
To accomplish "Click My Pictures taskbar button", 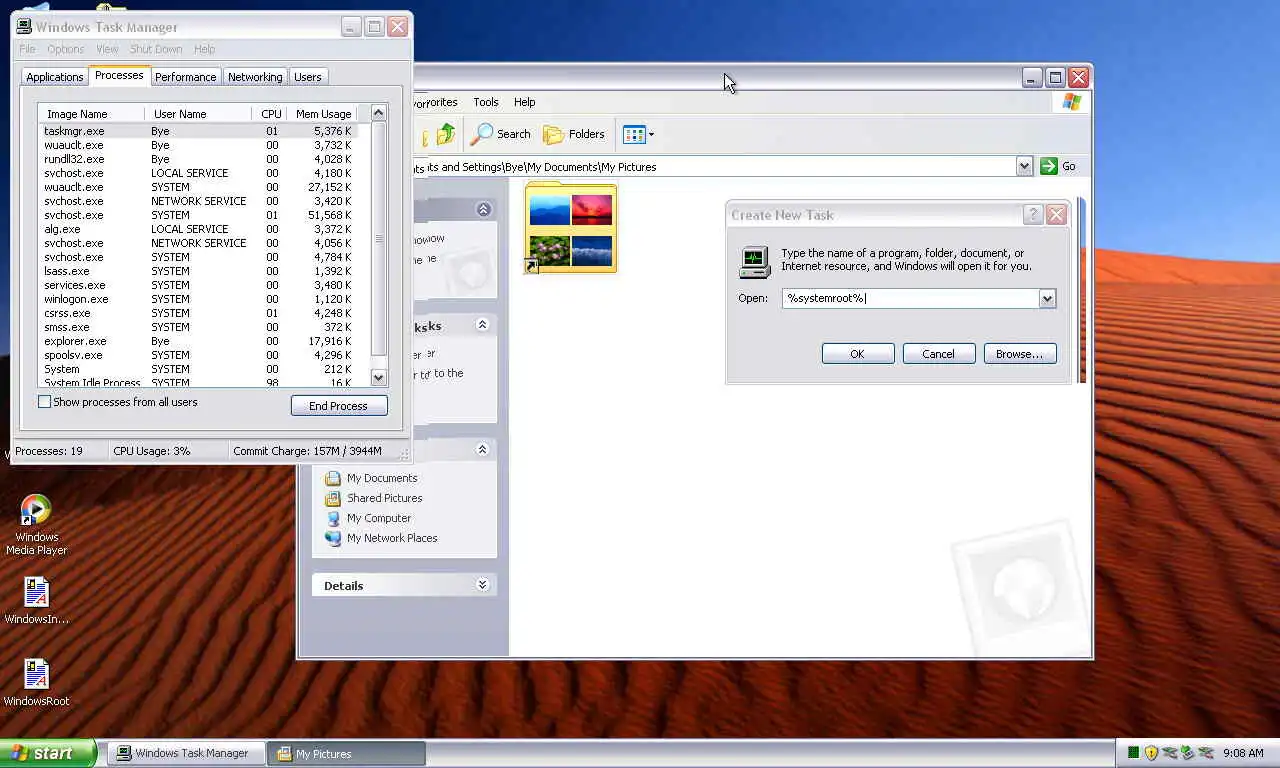I will pos(346,753).
